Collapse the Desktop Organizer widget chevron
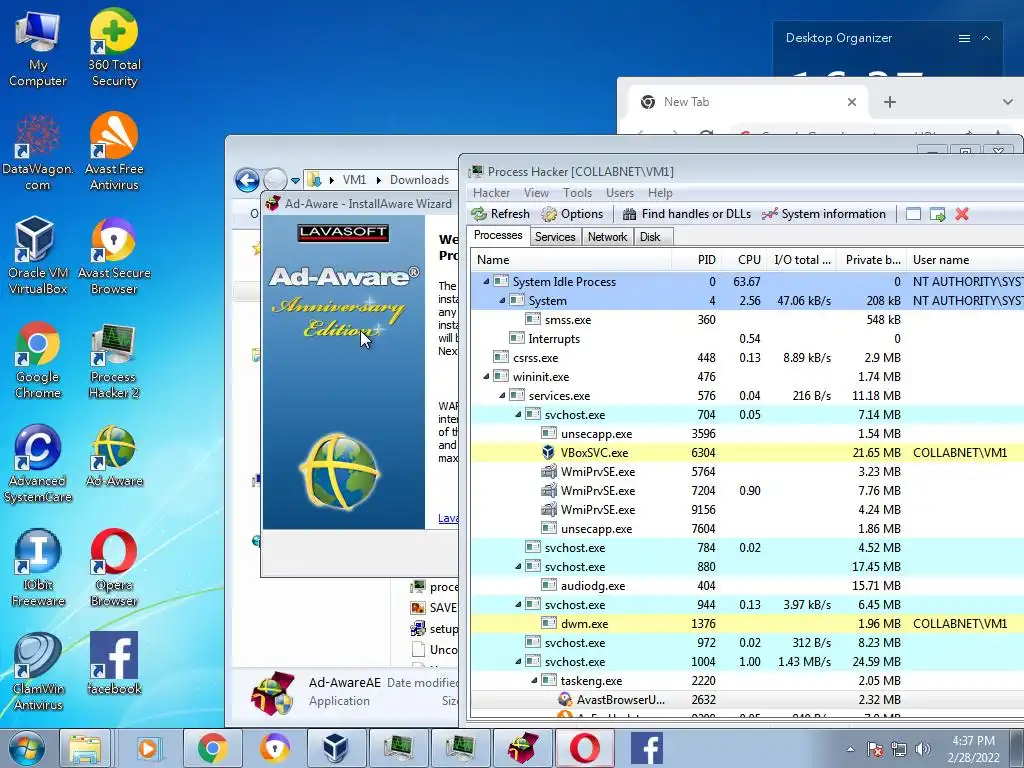Image resolution: width=1024 pixels, height=768 pixels. point(986,39)
